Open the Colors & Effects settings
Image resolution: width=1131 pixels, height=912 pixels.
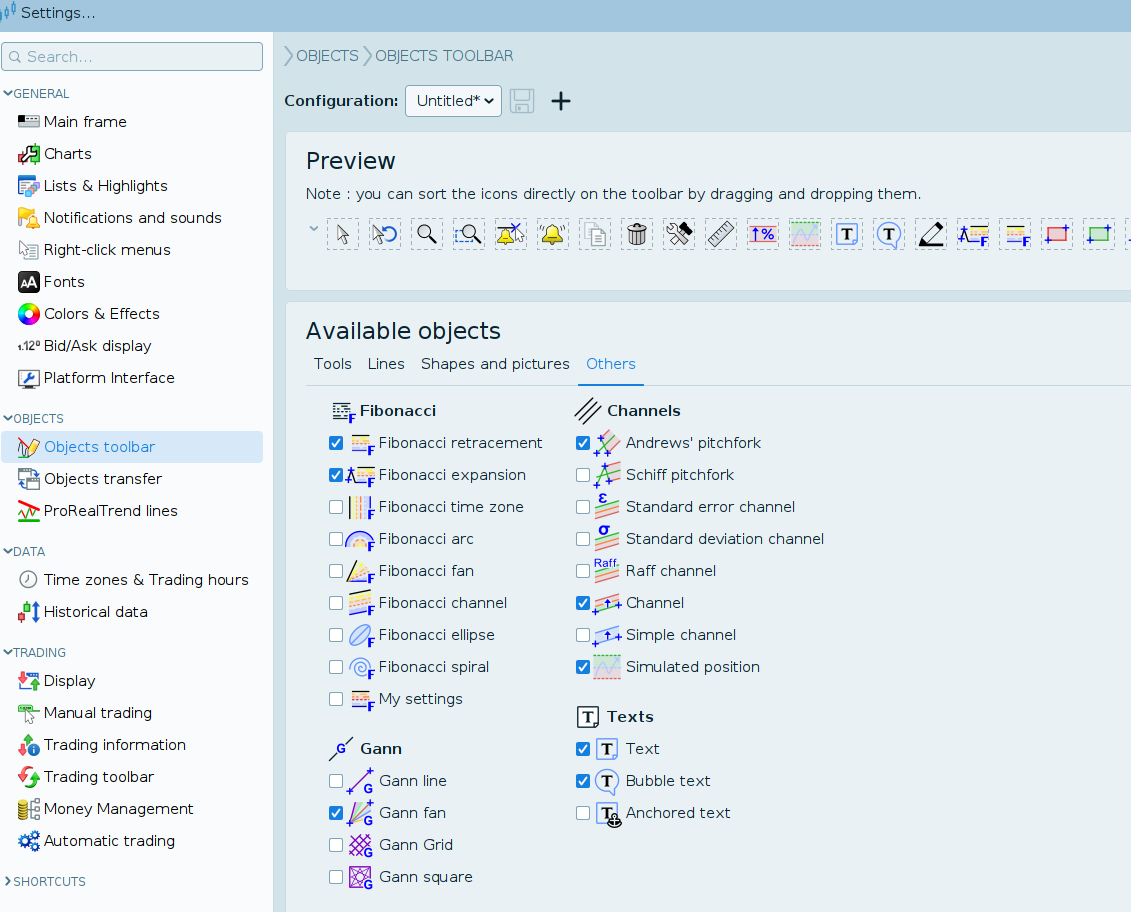pos(101,314)
